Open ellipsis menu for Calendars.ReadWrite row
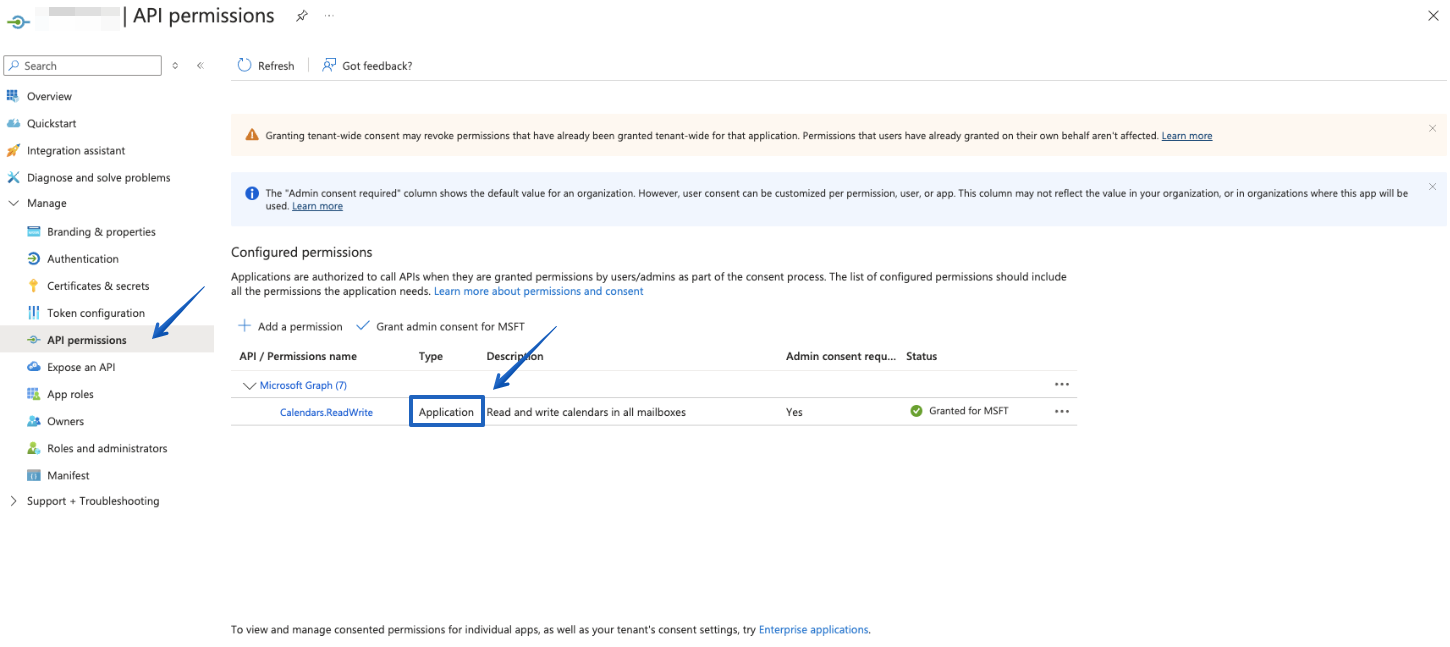1450x647 pixels. click(x=1062, y=411)
